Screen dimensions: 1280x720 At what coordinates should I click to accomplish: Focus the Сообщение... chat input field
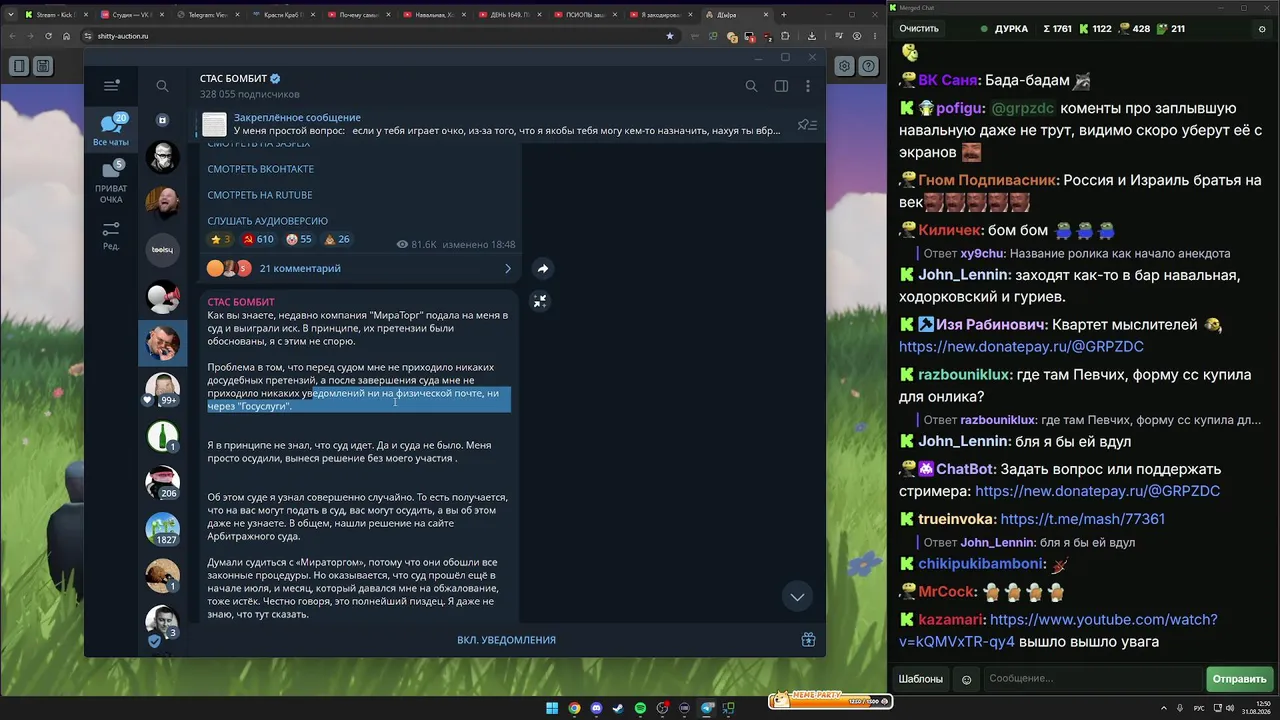click(x=1092, y=679)
